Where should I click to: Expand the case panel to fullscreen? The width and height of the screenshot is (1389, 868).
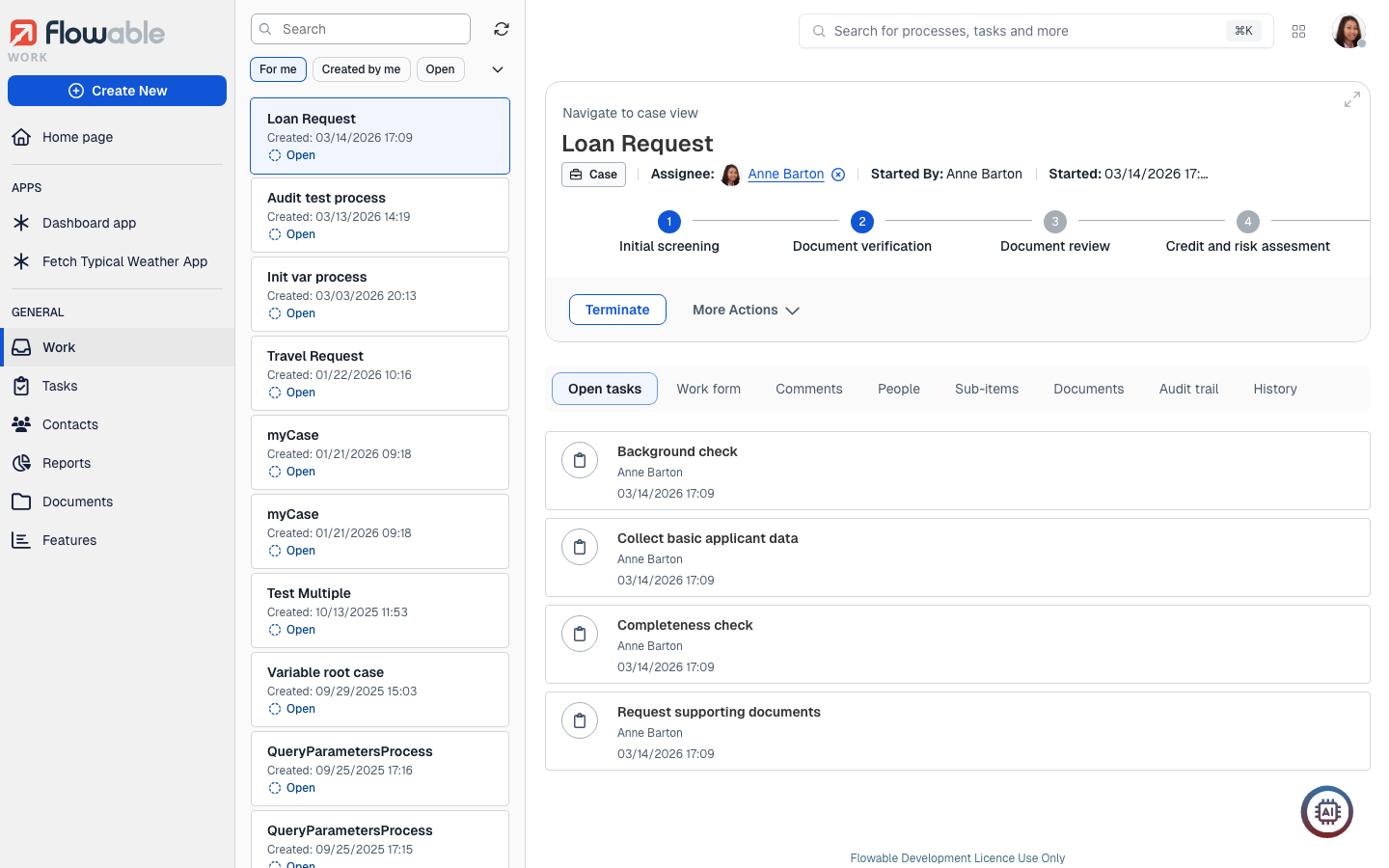(x=1351, y=99)
